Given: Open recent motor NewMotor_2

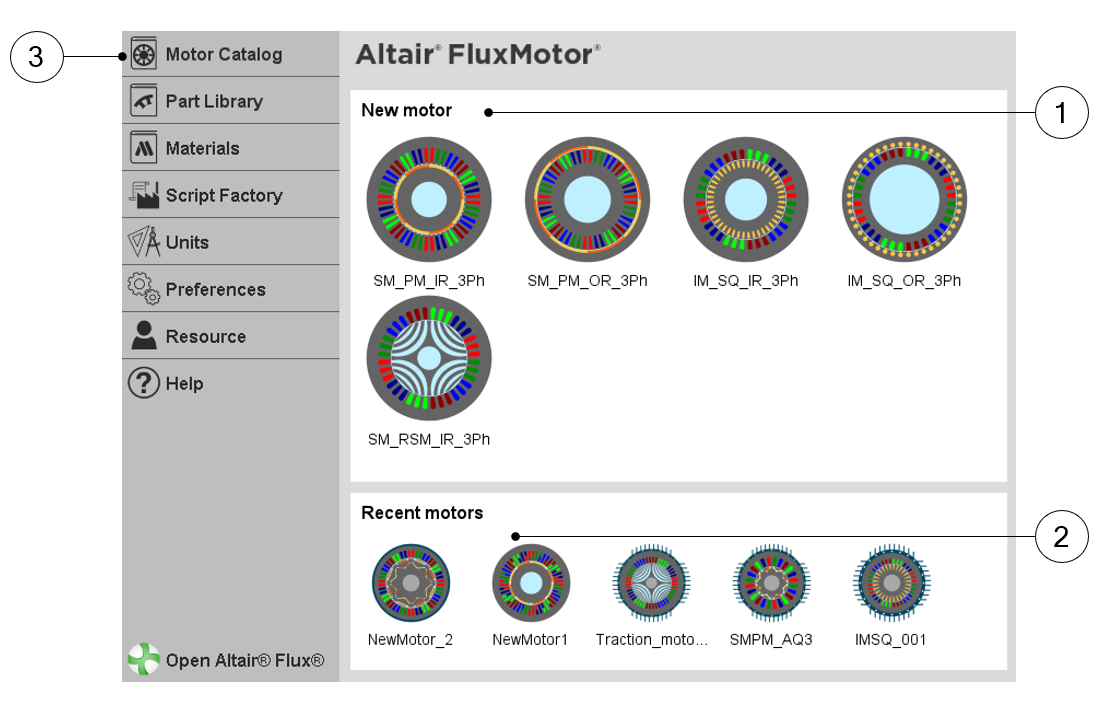Looking at the screenshot, I should (x=410, y=583).
